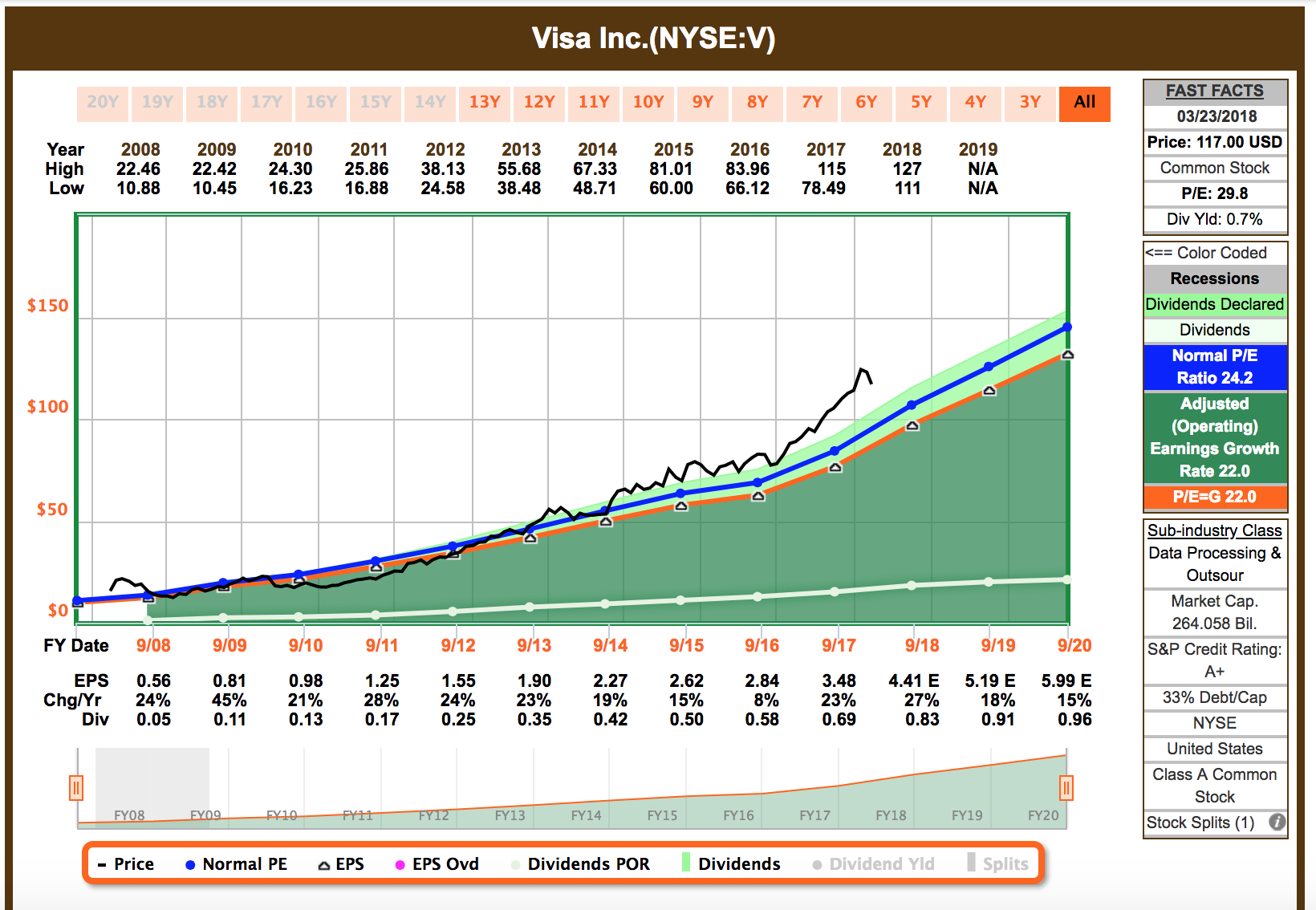Select the 13Y time range
The width and height of the screenshot is (1316, 910).
tap(485, 104)
